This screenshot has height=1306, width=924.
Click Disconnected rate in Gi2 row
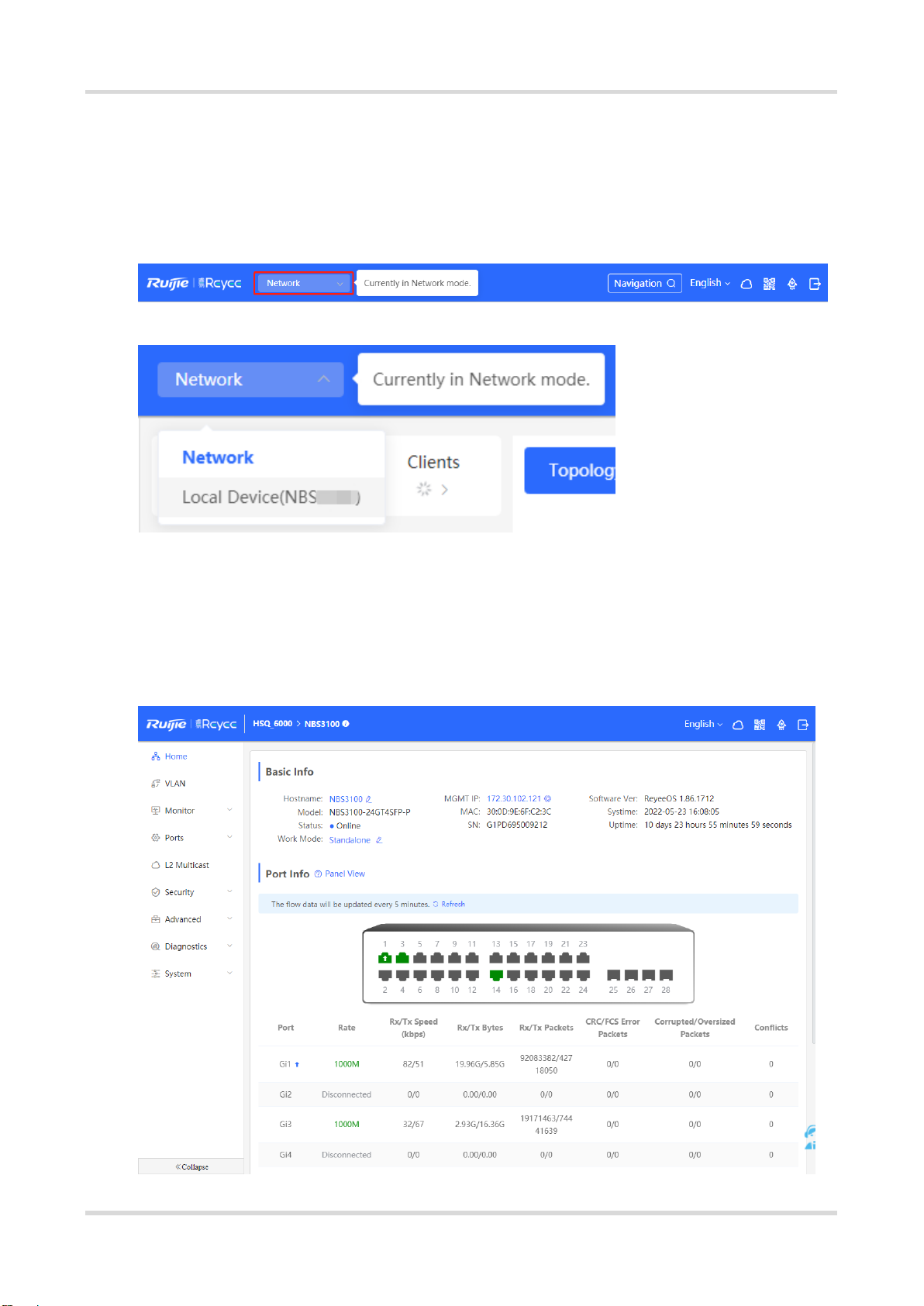[346, 1094]
